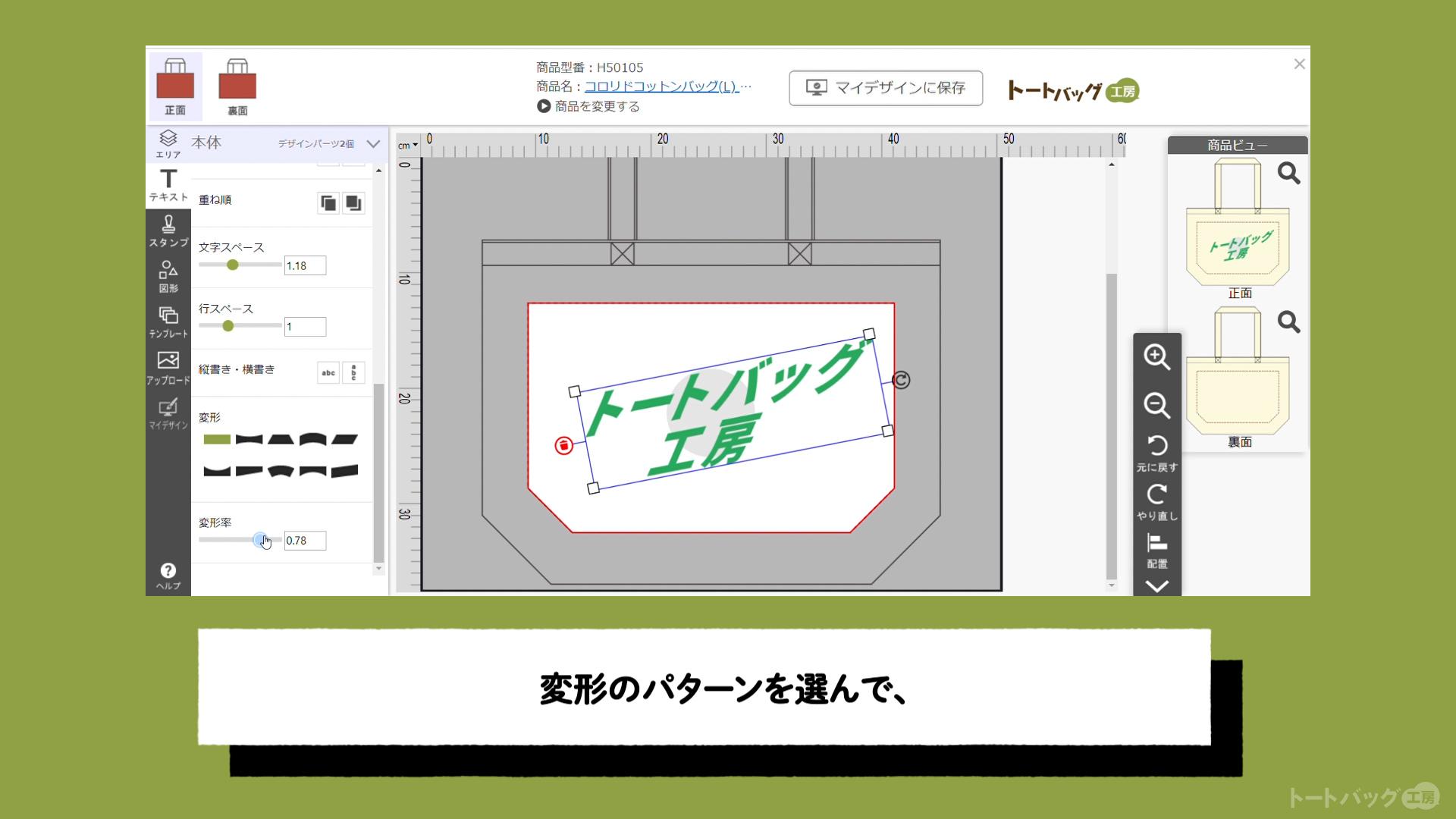Magnify the 裏面 product preview
Image resolution: width=1456 pixels, height=819 pixels.
1288,322
